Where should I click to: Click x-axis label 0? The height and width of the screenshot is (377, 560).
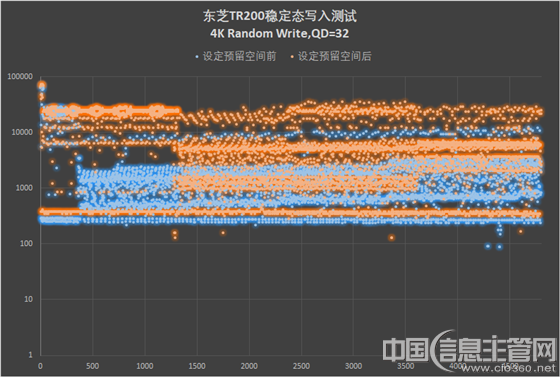click(x=40, y=366)
